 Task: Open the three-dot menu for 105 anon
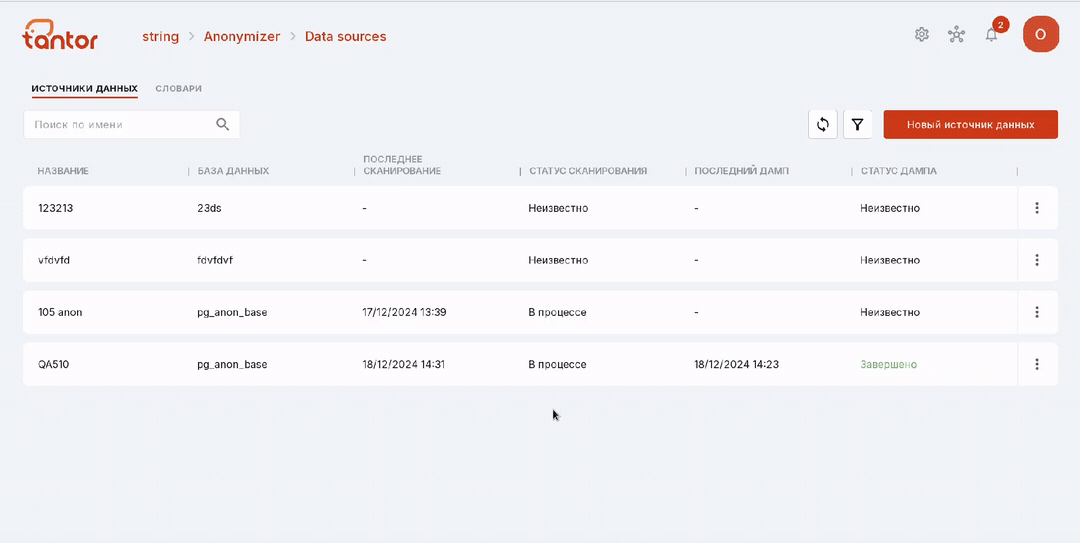tap(1037, 312)
